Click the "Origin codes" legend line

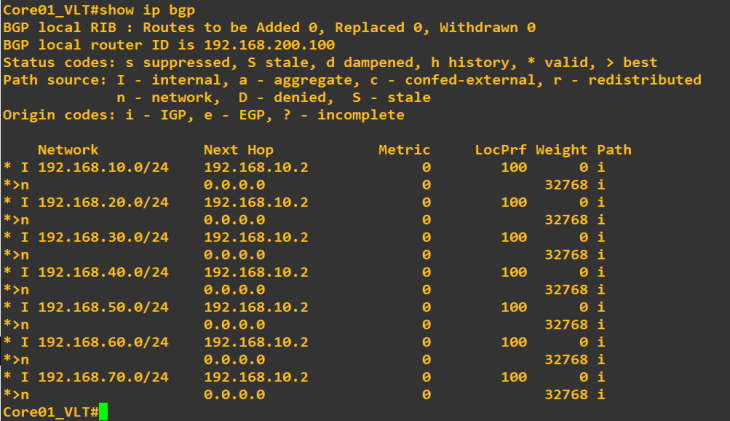click(x=203, y=115)
